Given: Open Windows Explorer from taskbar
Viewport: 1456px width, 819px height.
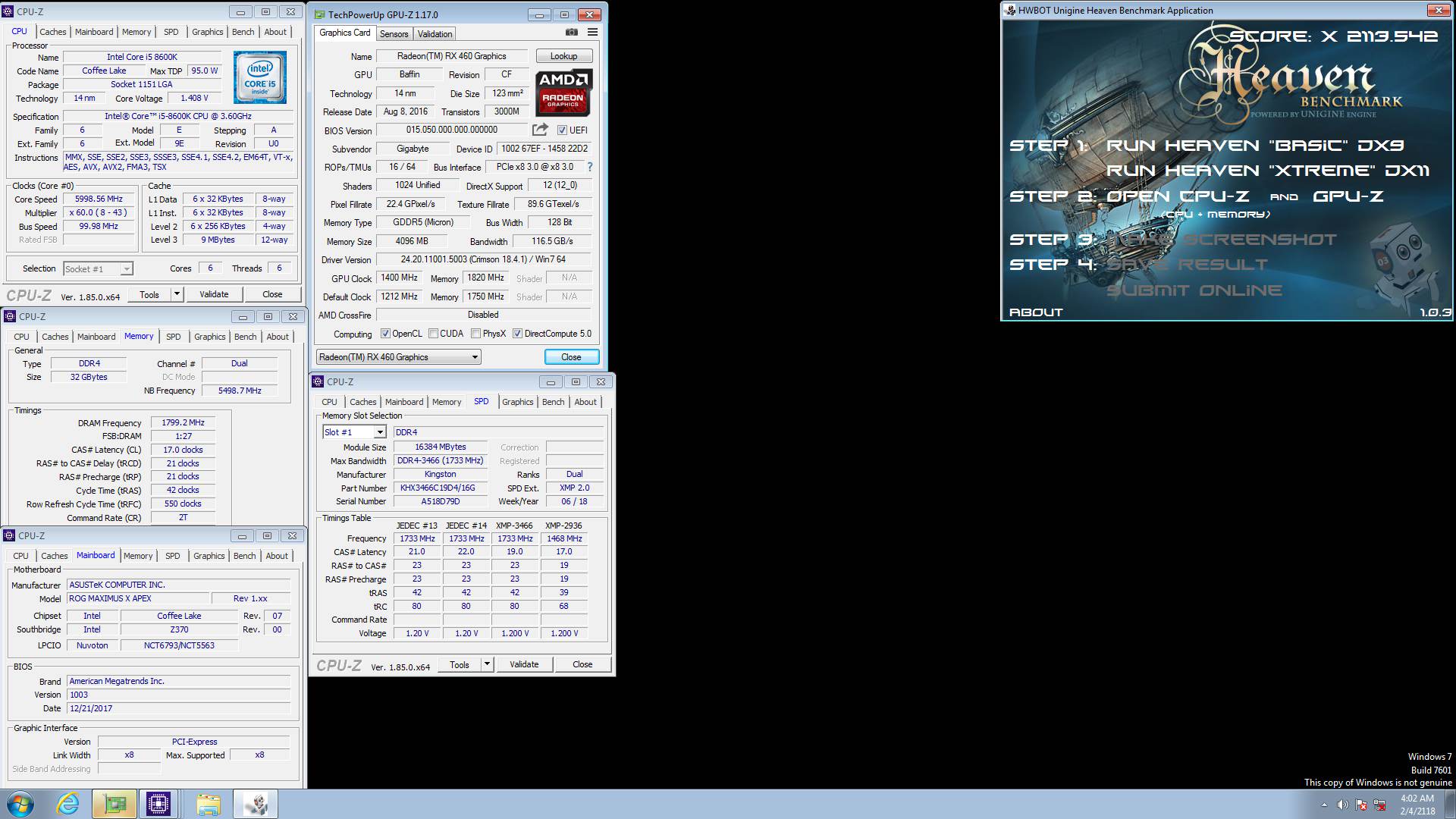Looking at the screenshot, I should (208, 804).
